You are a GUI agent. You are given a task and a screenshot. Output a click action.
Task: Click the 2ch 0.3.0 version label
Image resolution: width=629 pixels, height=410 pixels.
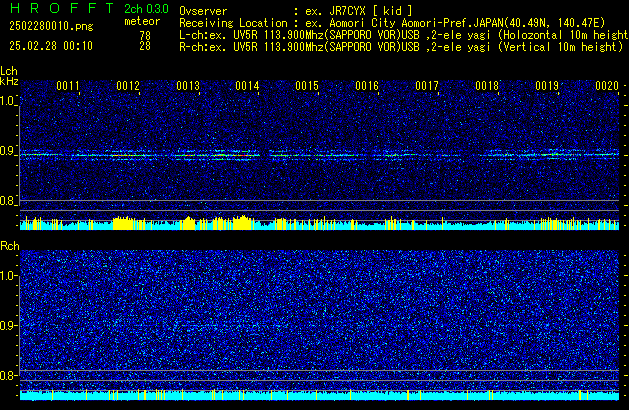pyautogui.click(x=146, y=9)
